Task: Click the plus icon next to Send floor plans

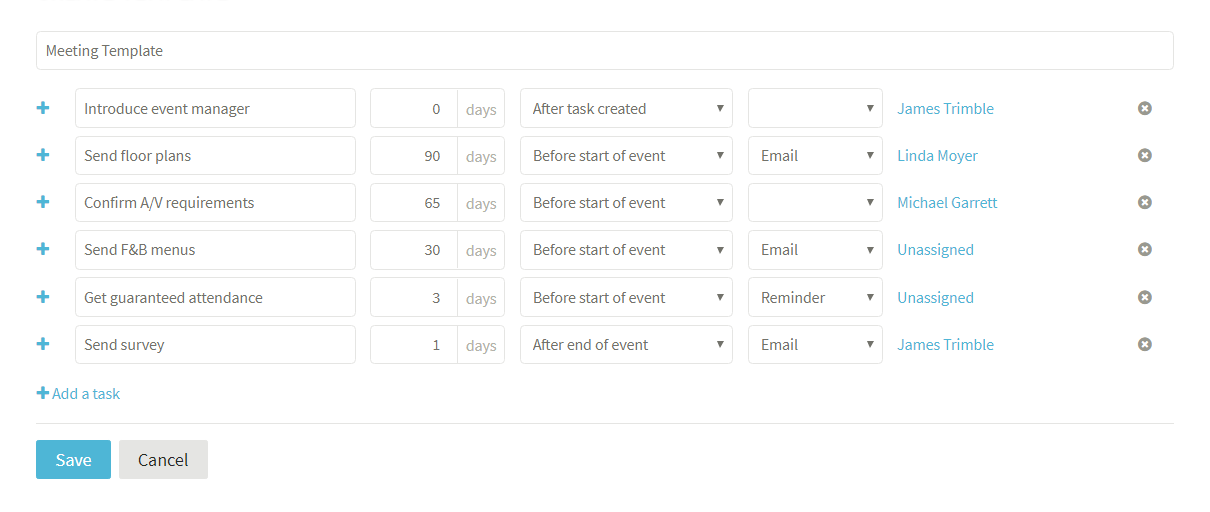Action: [x=43, y=155]
